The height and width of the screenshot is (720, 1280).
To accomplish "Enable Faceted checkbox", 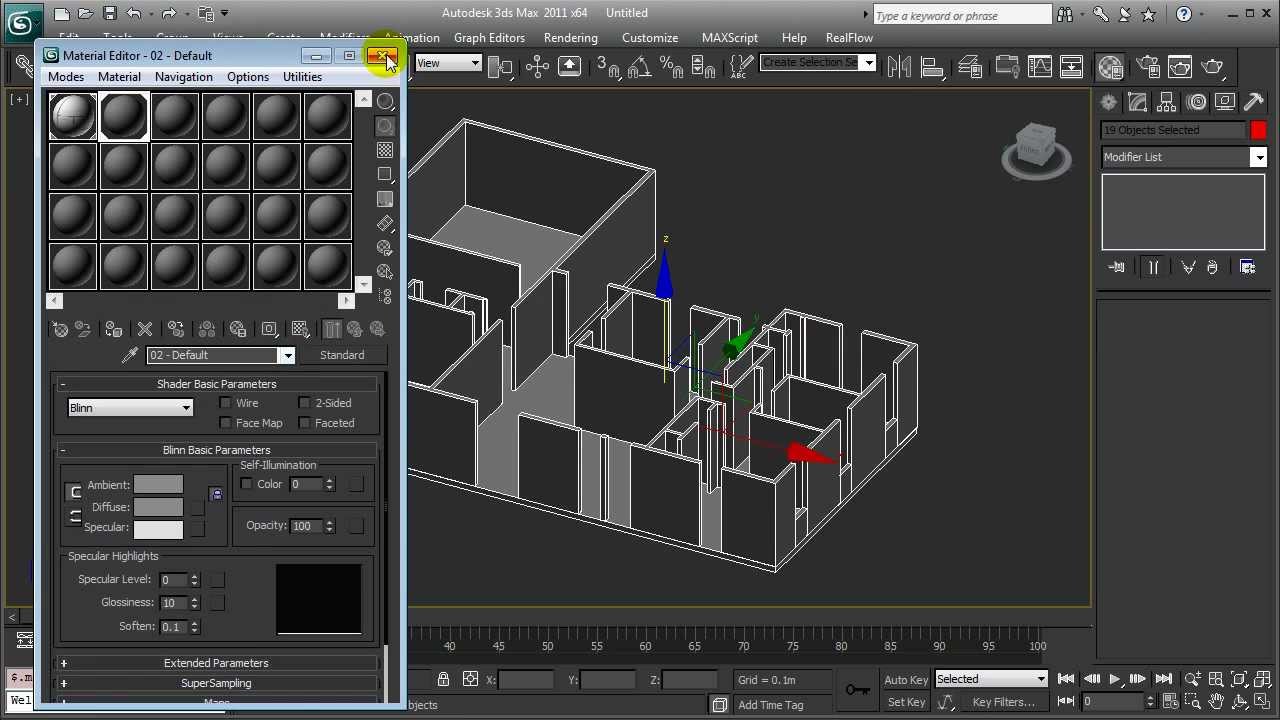I will click(x=304, y=423).
